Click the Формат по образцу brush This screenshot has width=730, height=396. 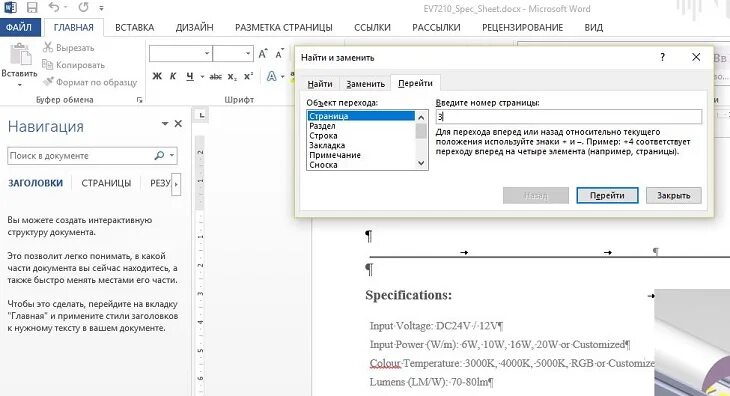pos(89,82)
